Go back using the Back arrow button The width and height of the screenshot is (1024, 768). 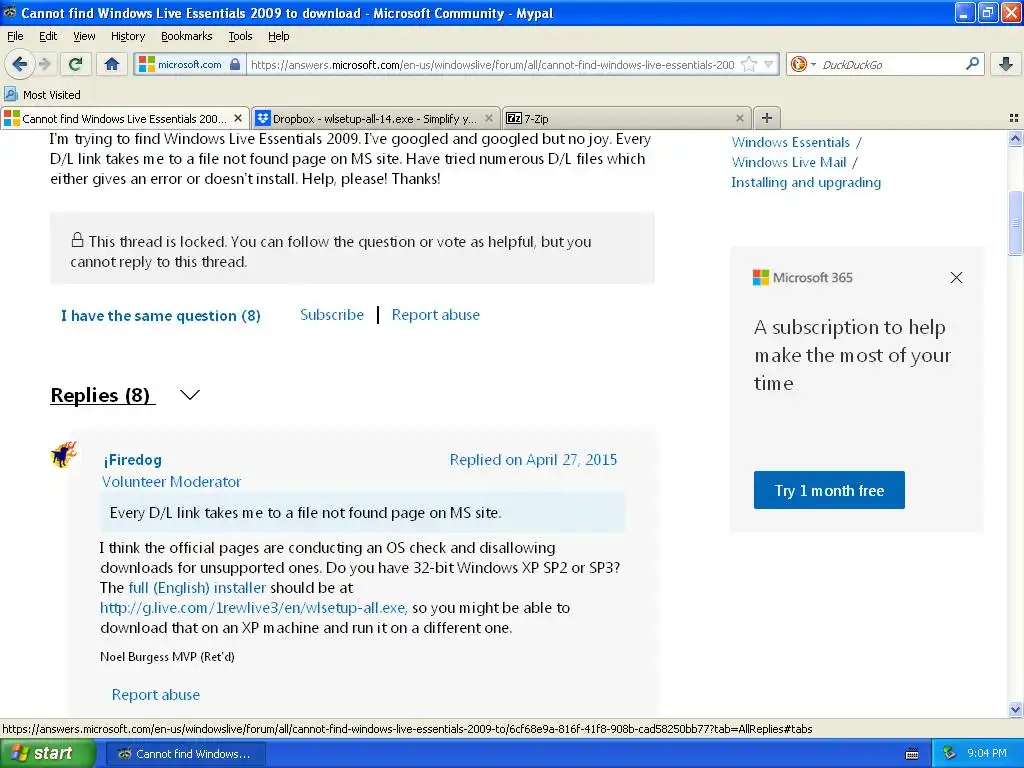[x=20, y=64]
